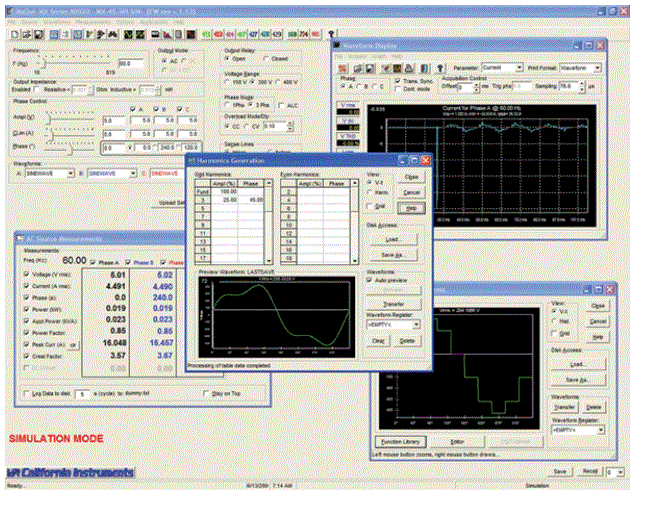Select Harm. view radio in Harmonics Generation
The width and height of the screenshot is (648, 506).
point(370,193)
